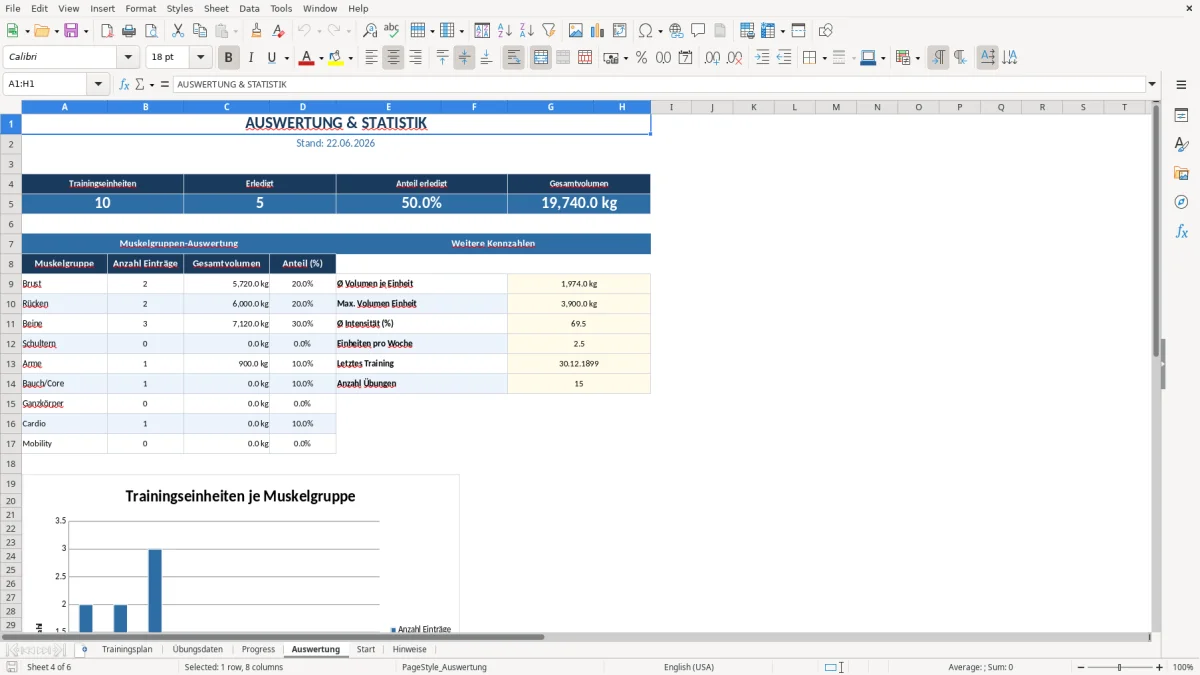The image size is (1200, 675).
Task: Open the Borders dropdown arrow
Action: [824, 58]
